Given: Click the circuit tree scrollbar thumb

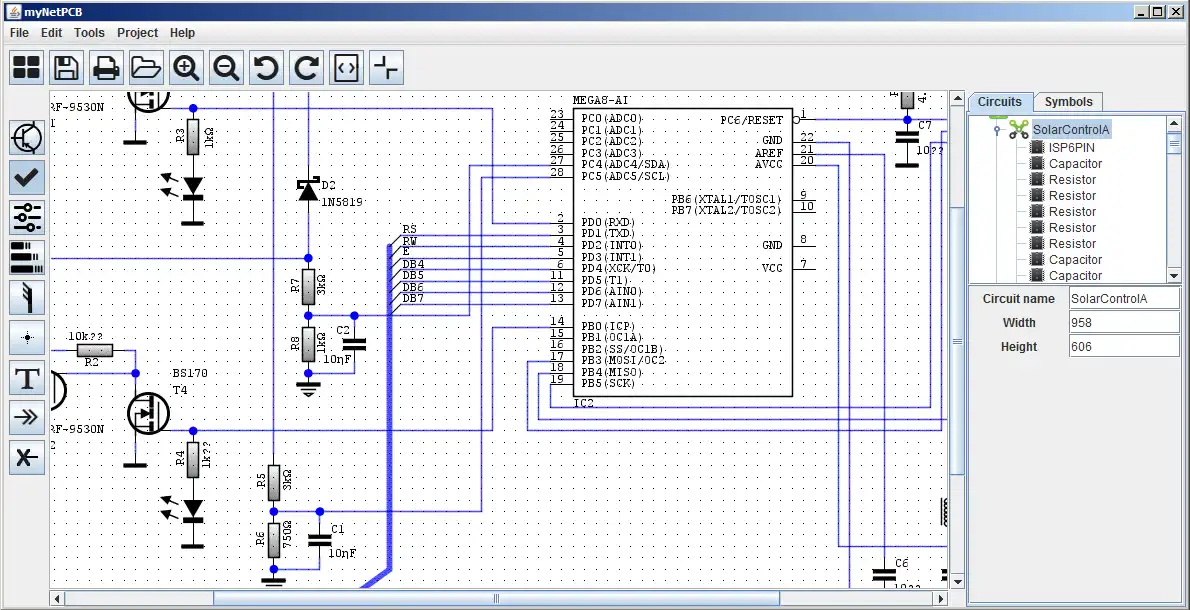Looking at the screenshot, I should coord(1174,143).
